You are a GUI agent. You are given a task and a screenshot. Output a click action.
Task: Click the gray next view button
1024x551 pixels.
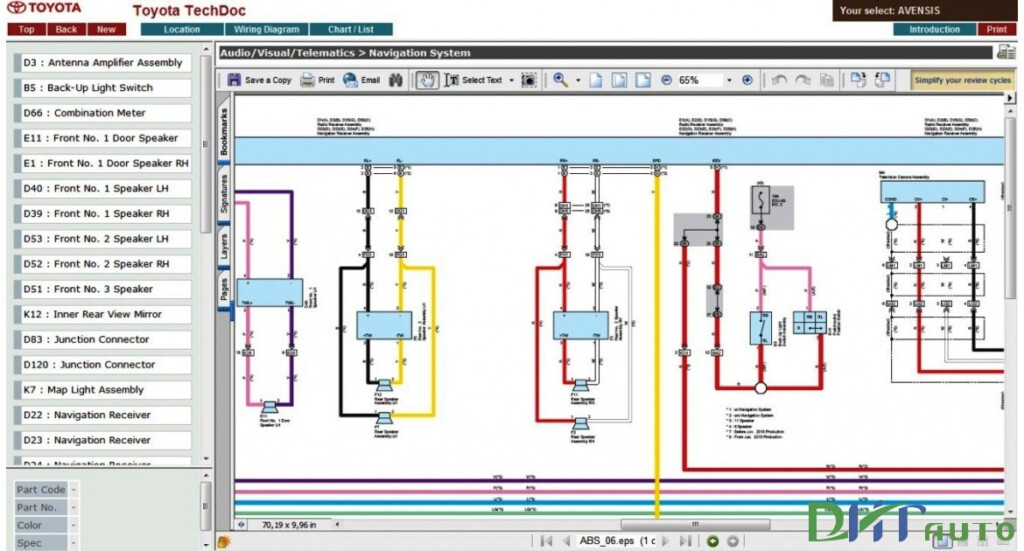pos(733,541)
